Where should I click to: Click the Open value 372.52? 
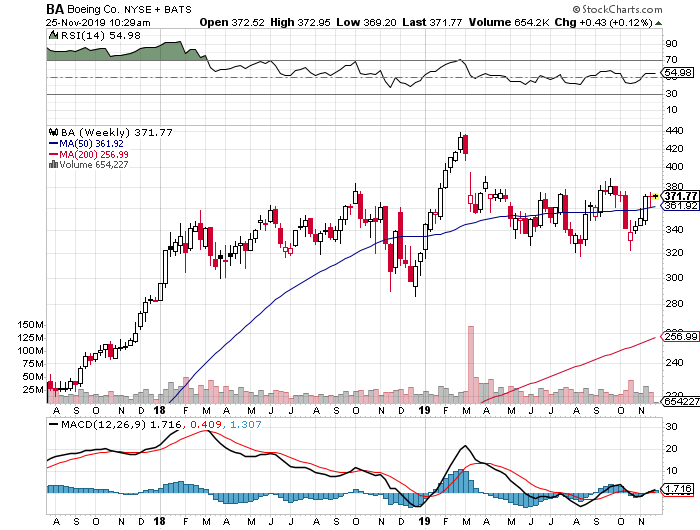click(248, 22)
